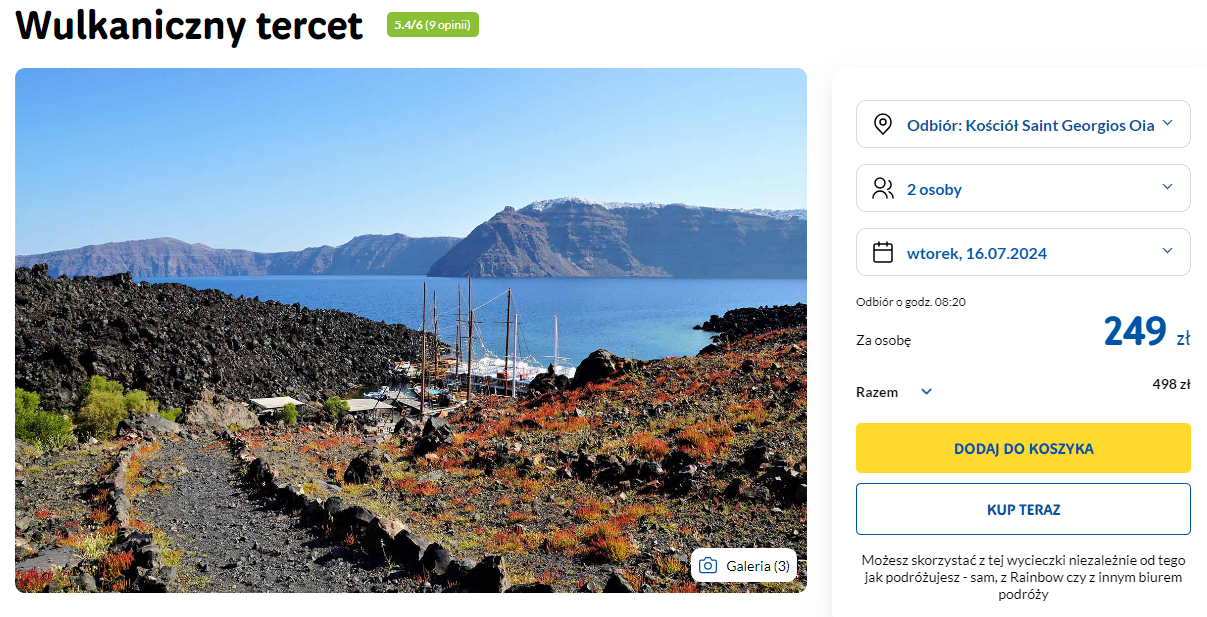1207x617 pixels.
Task: Click the 5.4/6 rating badge
Action: pos(432,25)
